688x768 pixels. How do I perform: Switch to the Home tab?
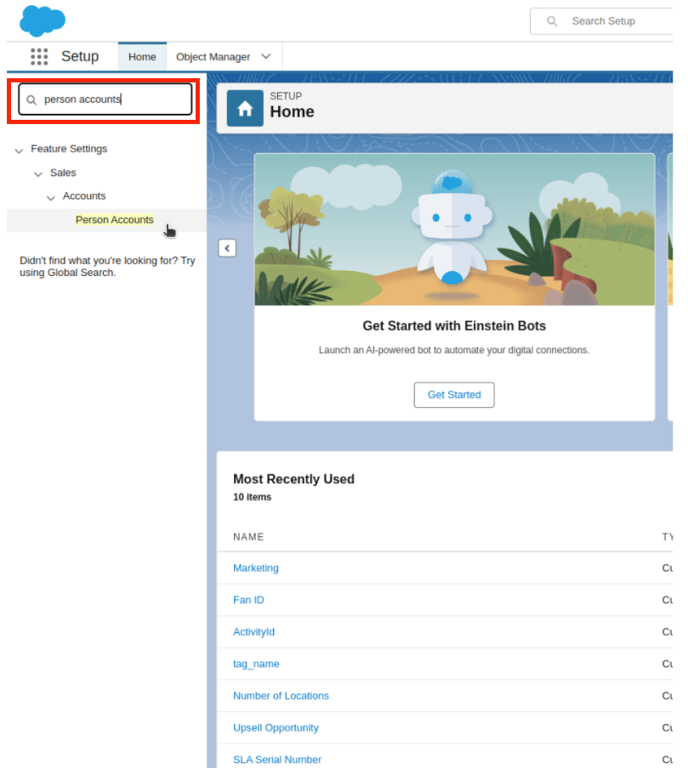pyautogui.click(x=142, y=56)
